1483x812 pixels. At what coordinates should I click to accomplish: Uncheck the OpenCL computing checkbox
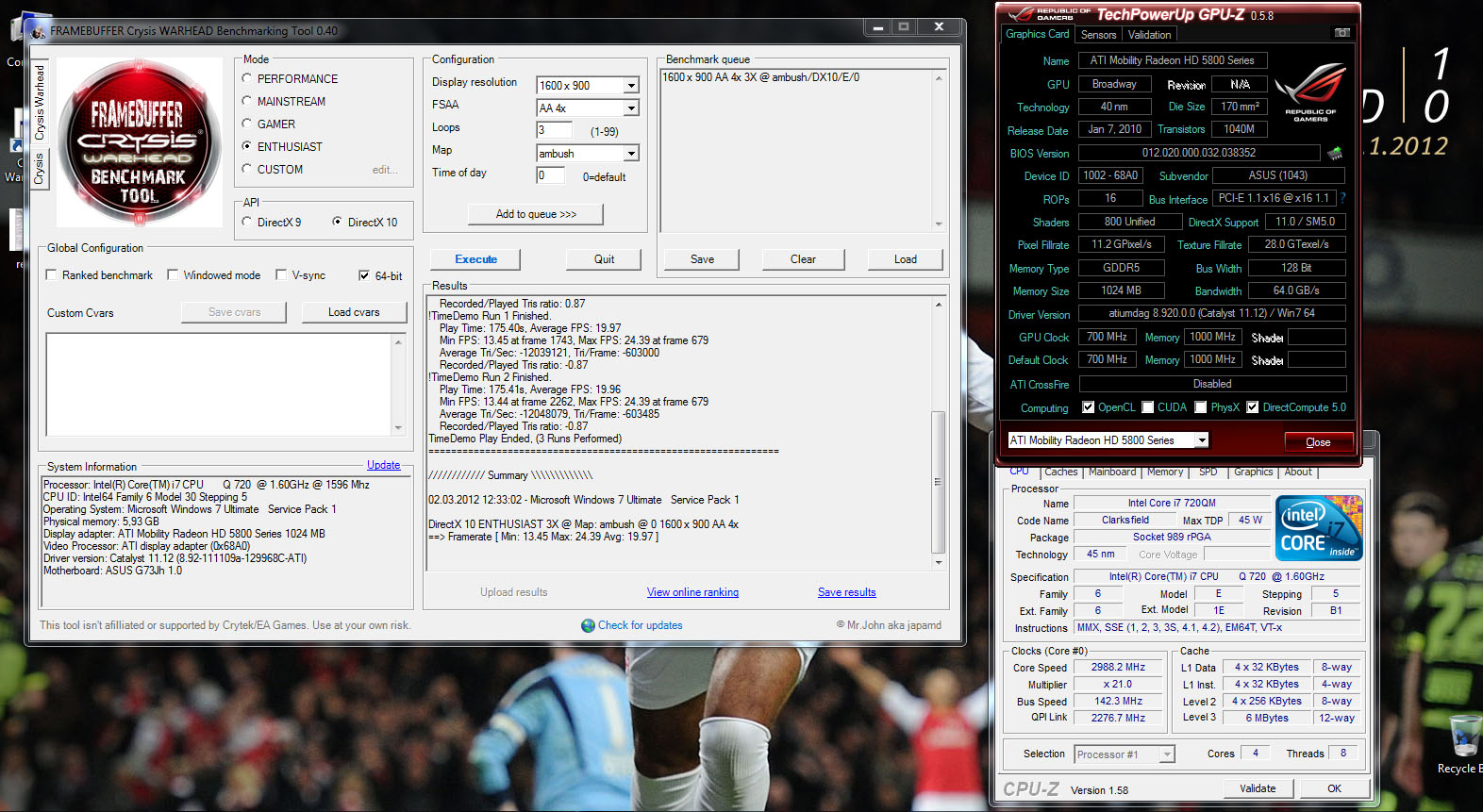[x=1089, y=407]
